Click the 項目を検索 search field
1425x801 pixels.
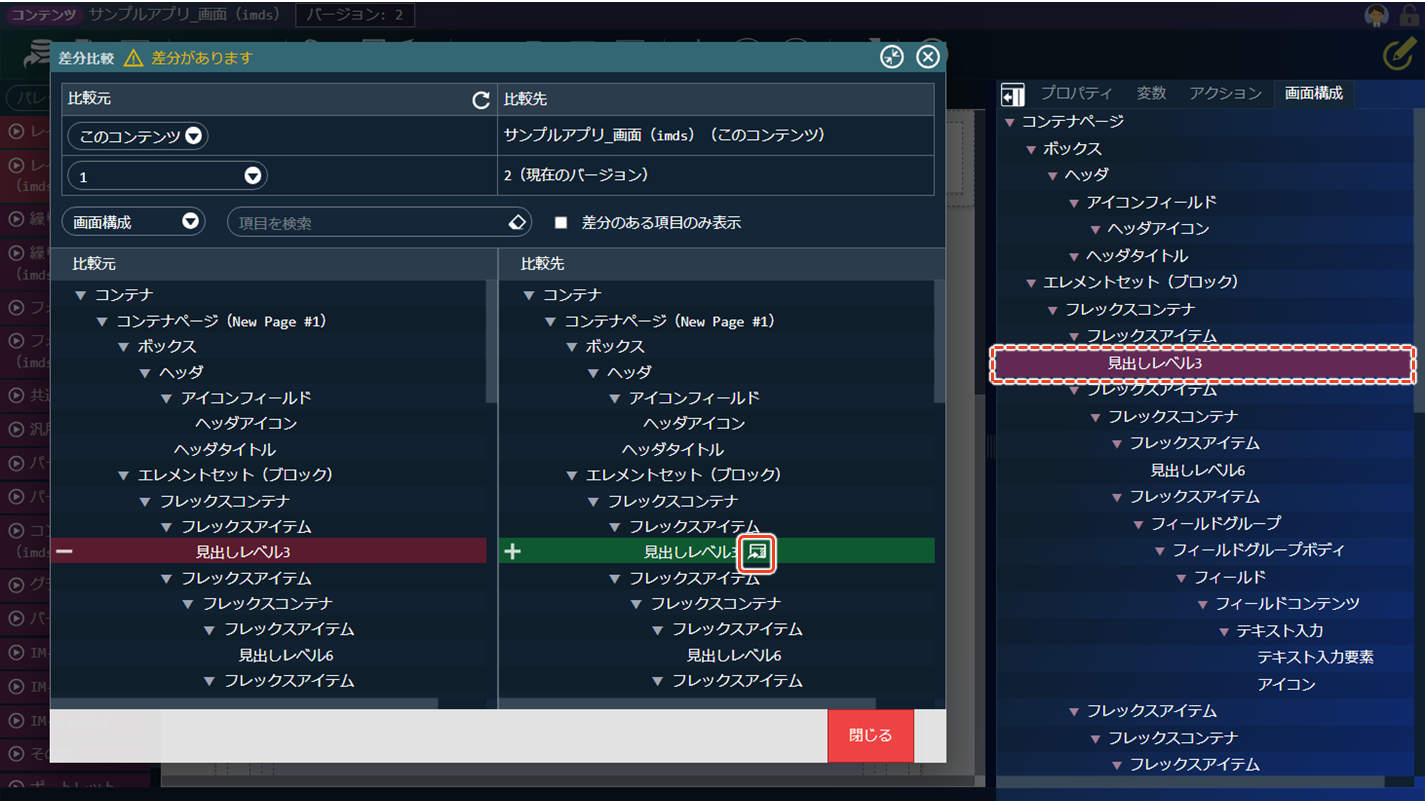(x=368, y=223)
